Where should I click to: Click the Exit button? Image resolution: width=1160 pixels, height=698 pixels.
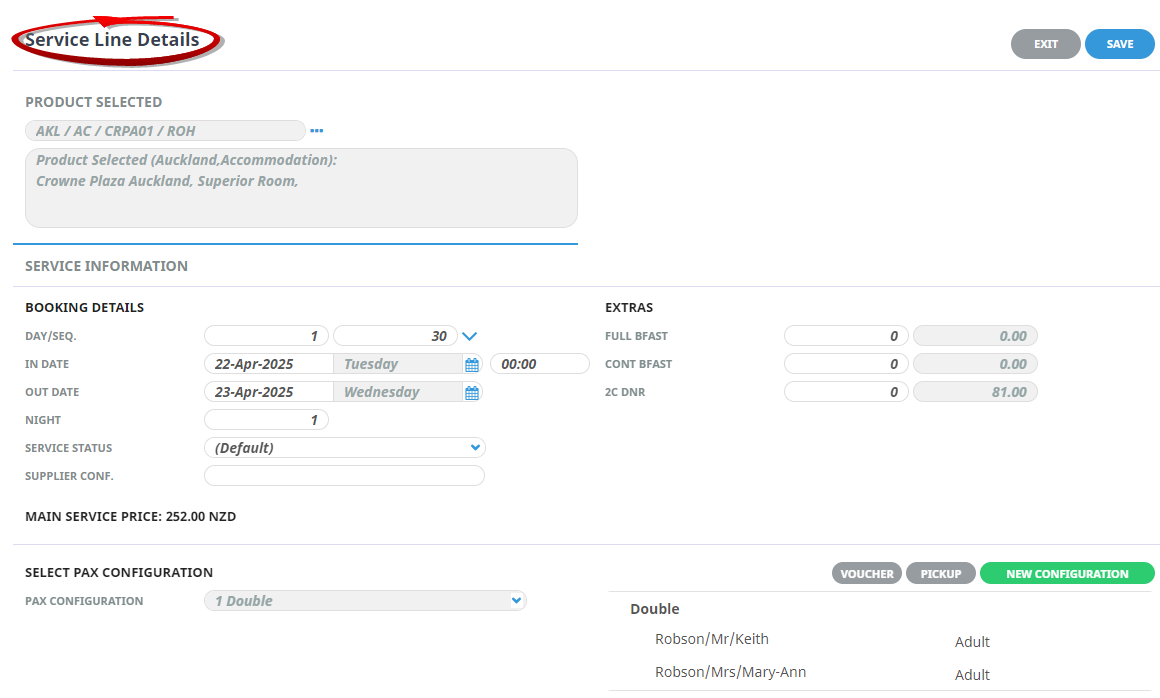1045,44
